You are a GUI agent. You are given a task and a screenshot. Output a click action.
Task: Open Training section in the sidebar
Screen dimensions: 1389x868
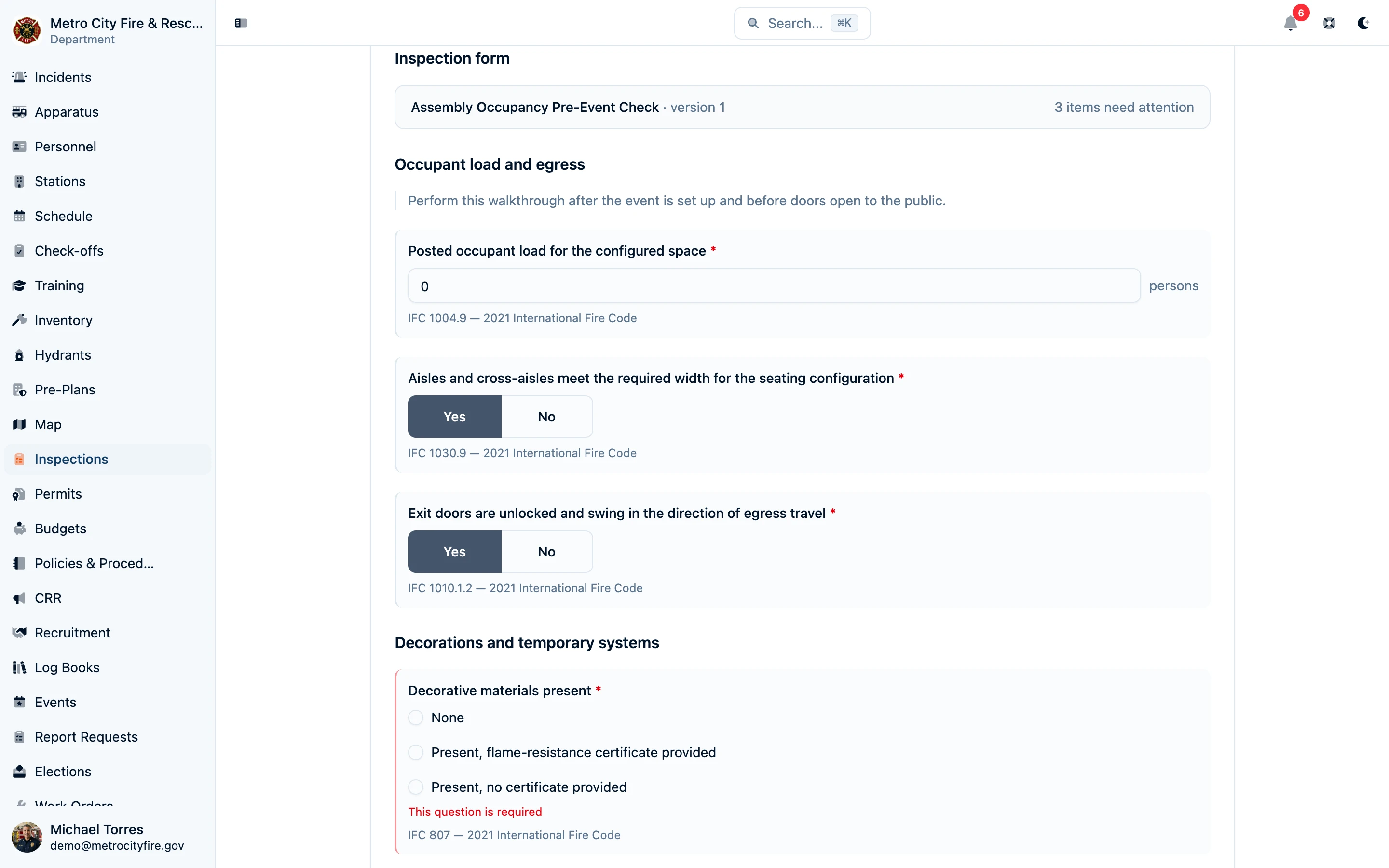[x=108, y=285]
